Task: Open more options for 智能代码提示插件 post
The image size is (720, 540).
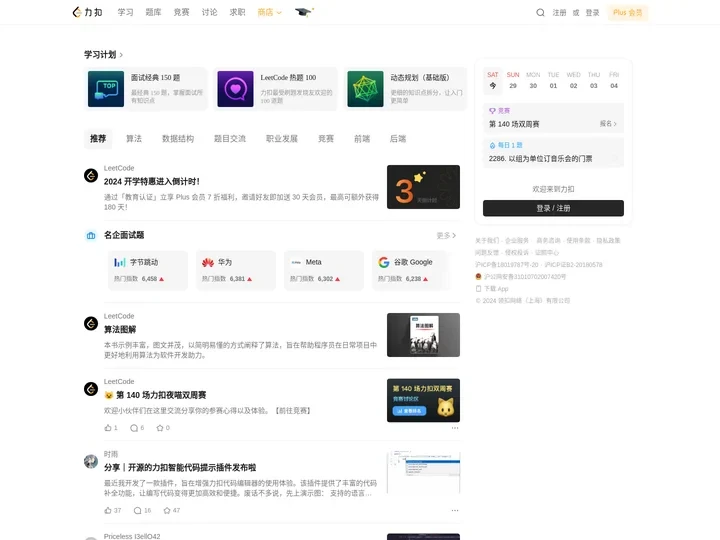Action: [455, 511]
